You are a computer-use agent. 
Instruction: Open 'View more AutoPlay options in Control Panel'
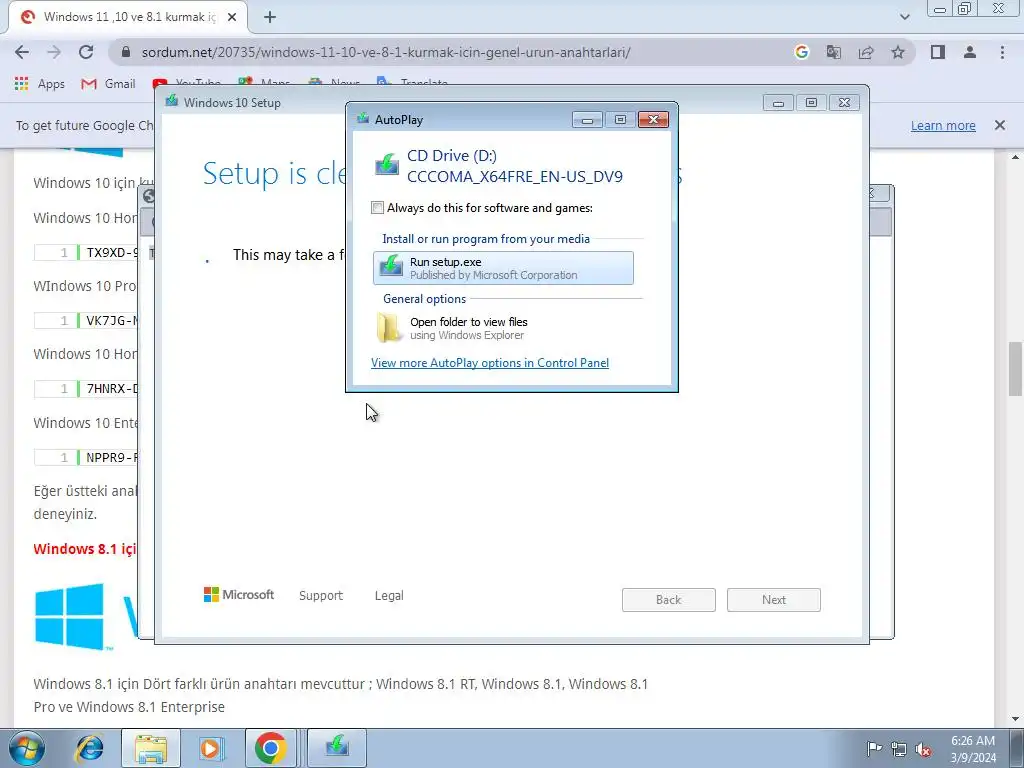[490, 362]
